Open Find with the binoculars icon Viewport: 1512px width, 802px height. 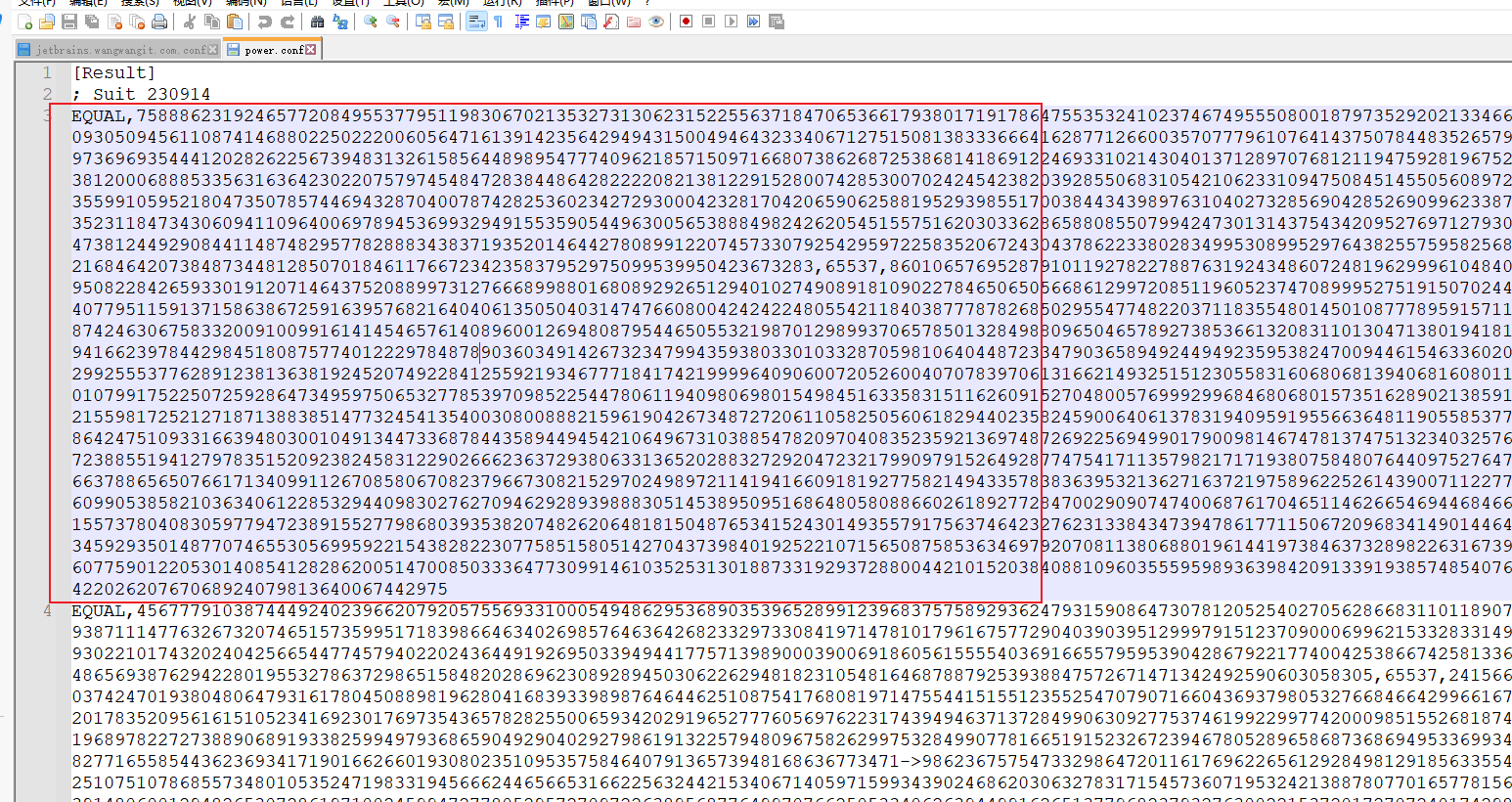(x=317, y=22)
